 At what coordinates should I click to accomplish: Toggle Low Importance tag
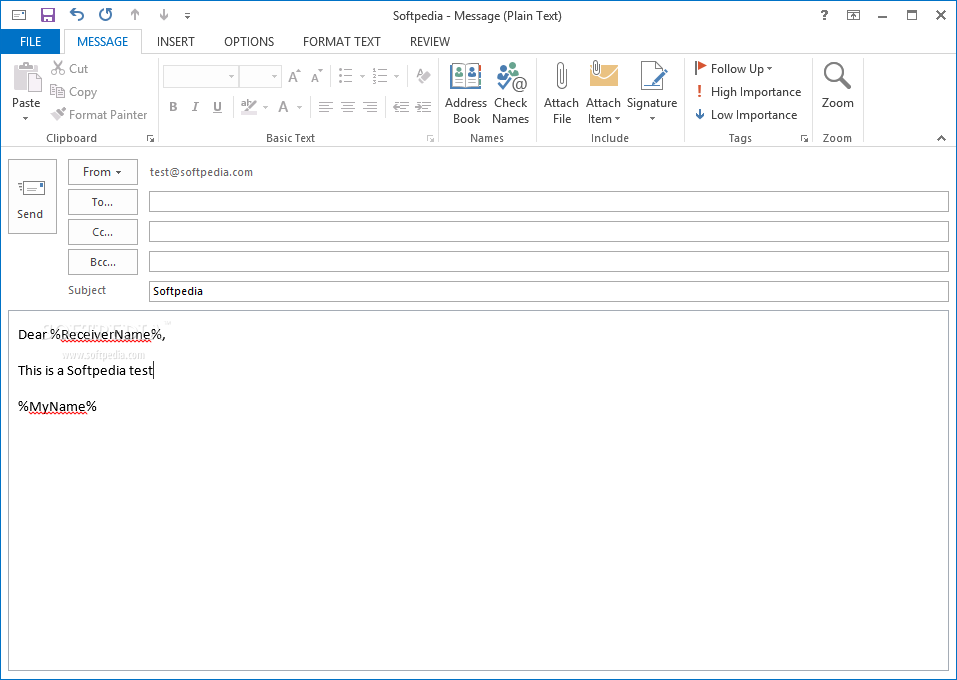click(x=746, y=115)
